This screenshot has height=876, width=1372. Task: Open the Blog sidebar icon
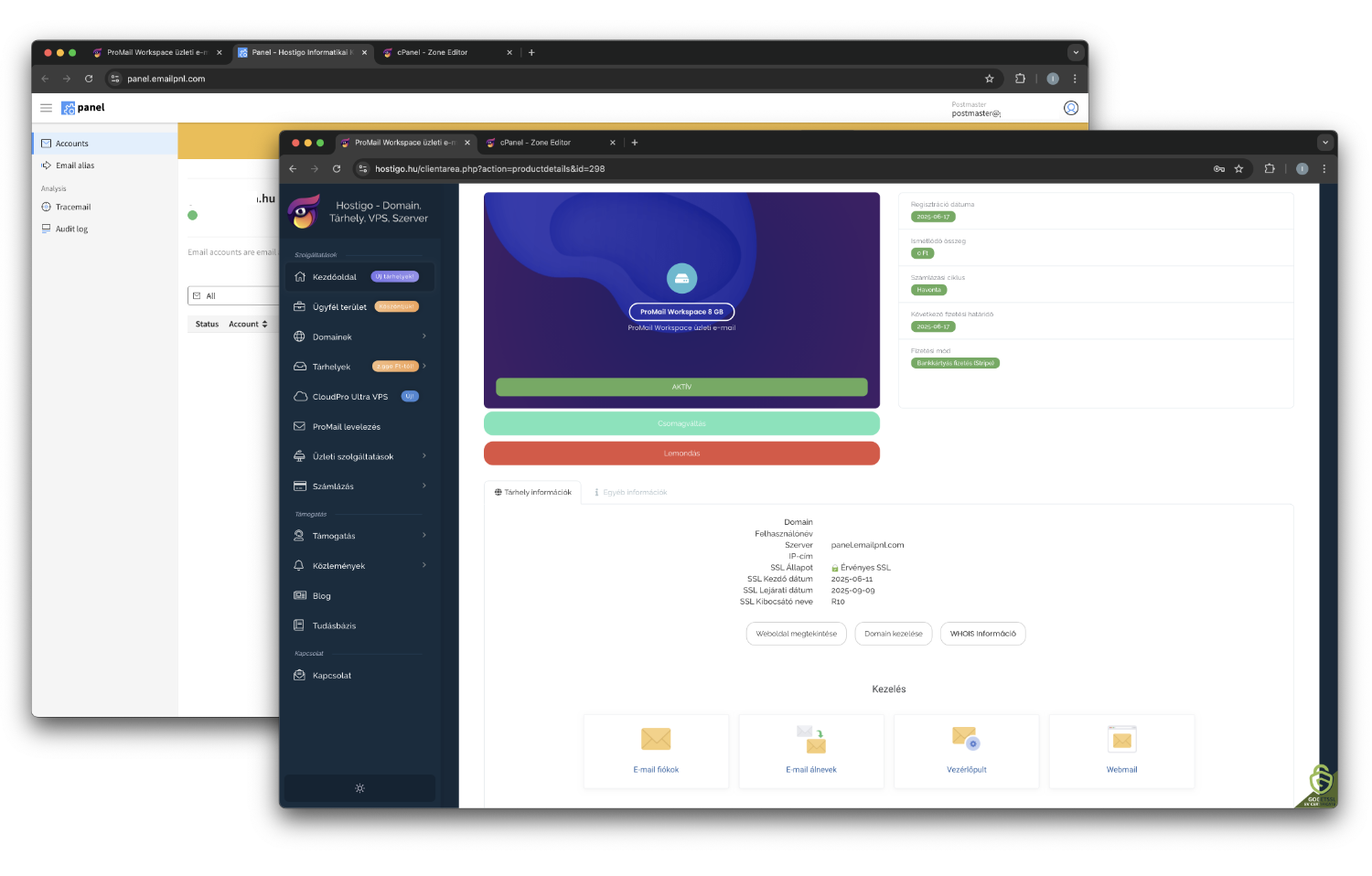pyautogui.click(x=299, y=595)
